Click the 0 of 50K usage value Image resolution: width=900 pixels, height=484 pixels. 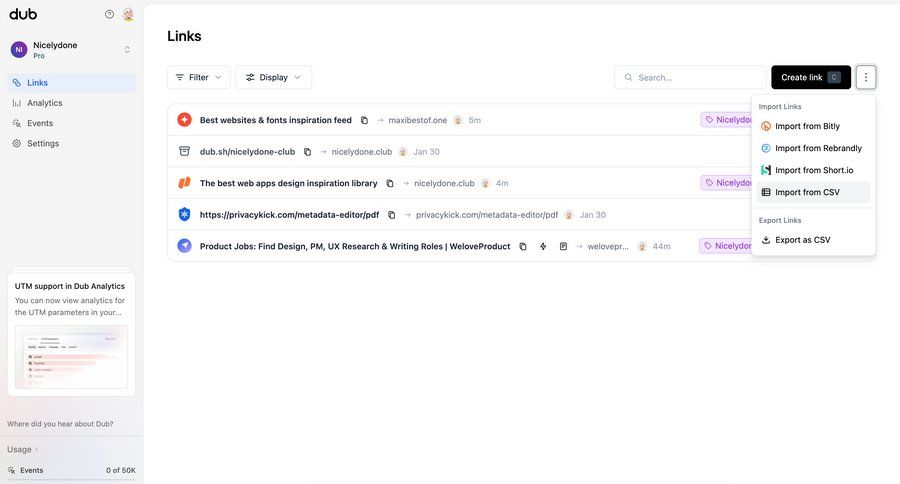[121, 470]
